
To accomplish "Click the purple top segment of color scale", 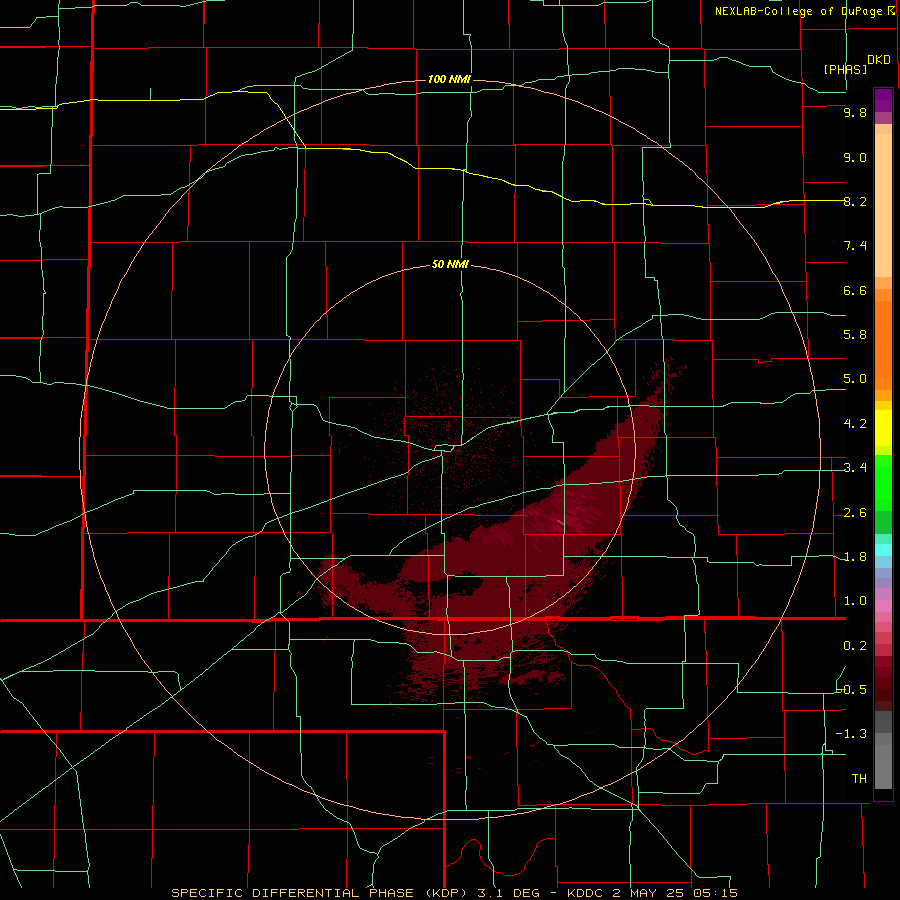I will (x=883, y=100).
